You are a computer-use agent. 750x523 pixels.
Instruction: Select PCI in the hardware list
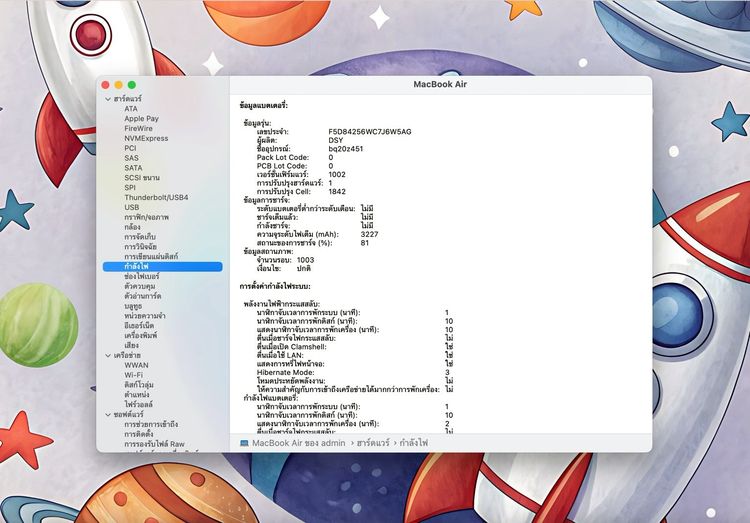pyautogui.click(x=131, y=148)
